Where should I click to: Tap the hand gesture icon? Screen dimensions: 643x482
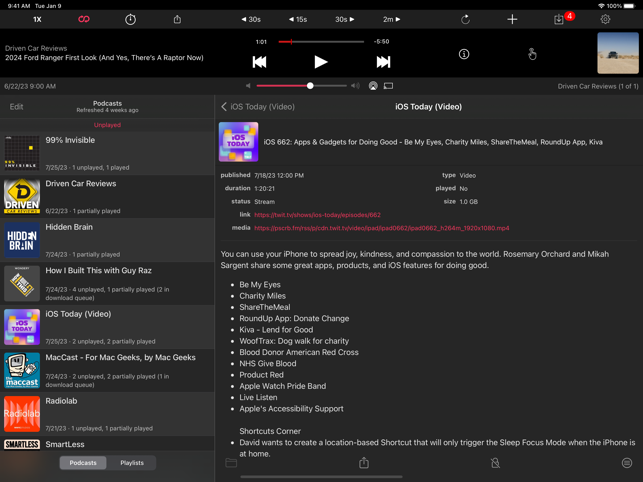[532, 54]
